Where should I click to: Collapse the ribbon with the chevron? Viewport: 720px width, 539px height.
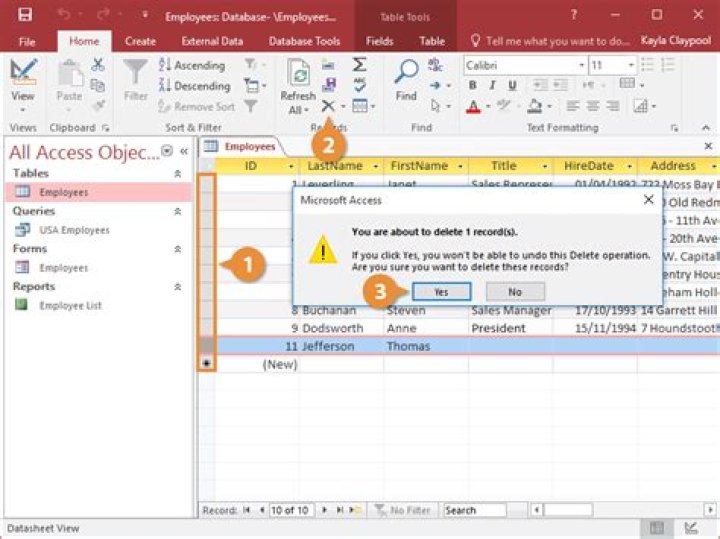point(706,128)
